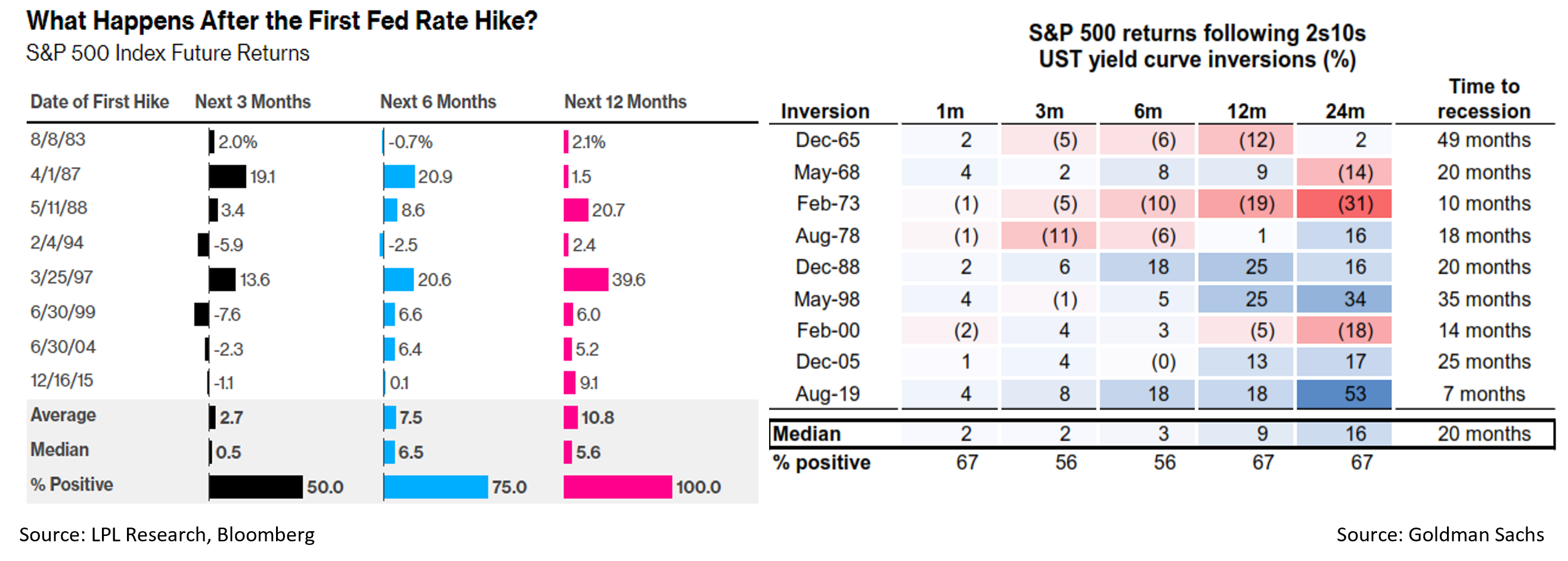Click the "24m" column header
1568x561 pixels.
[1344, 111]
